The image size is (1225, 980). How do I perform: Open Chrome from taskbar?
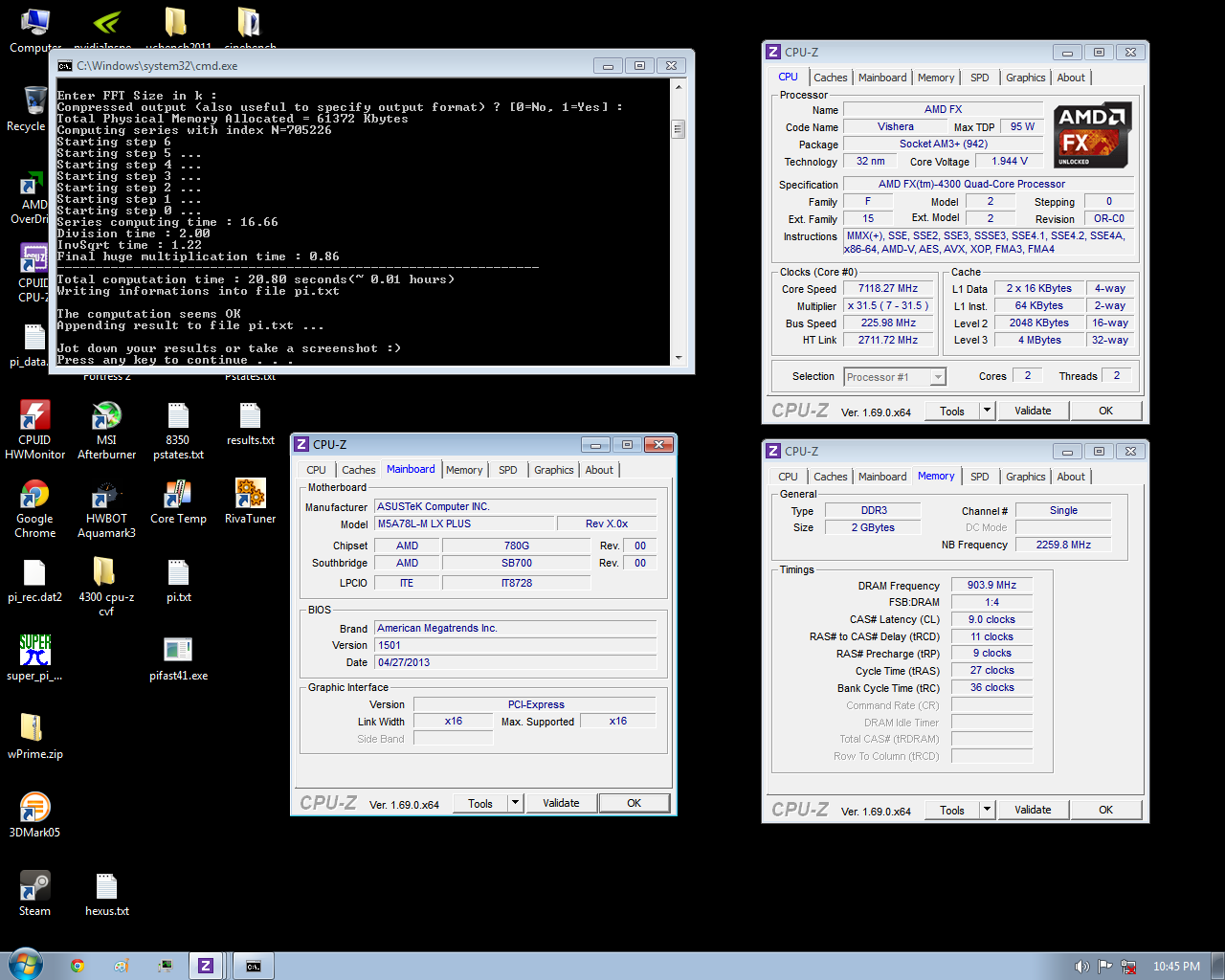click(x=78, y=966)
